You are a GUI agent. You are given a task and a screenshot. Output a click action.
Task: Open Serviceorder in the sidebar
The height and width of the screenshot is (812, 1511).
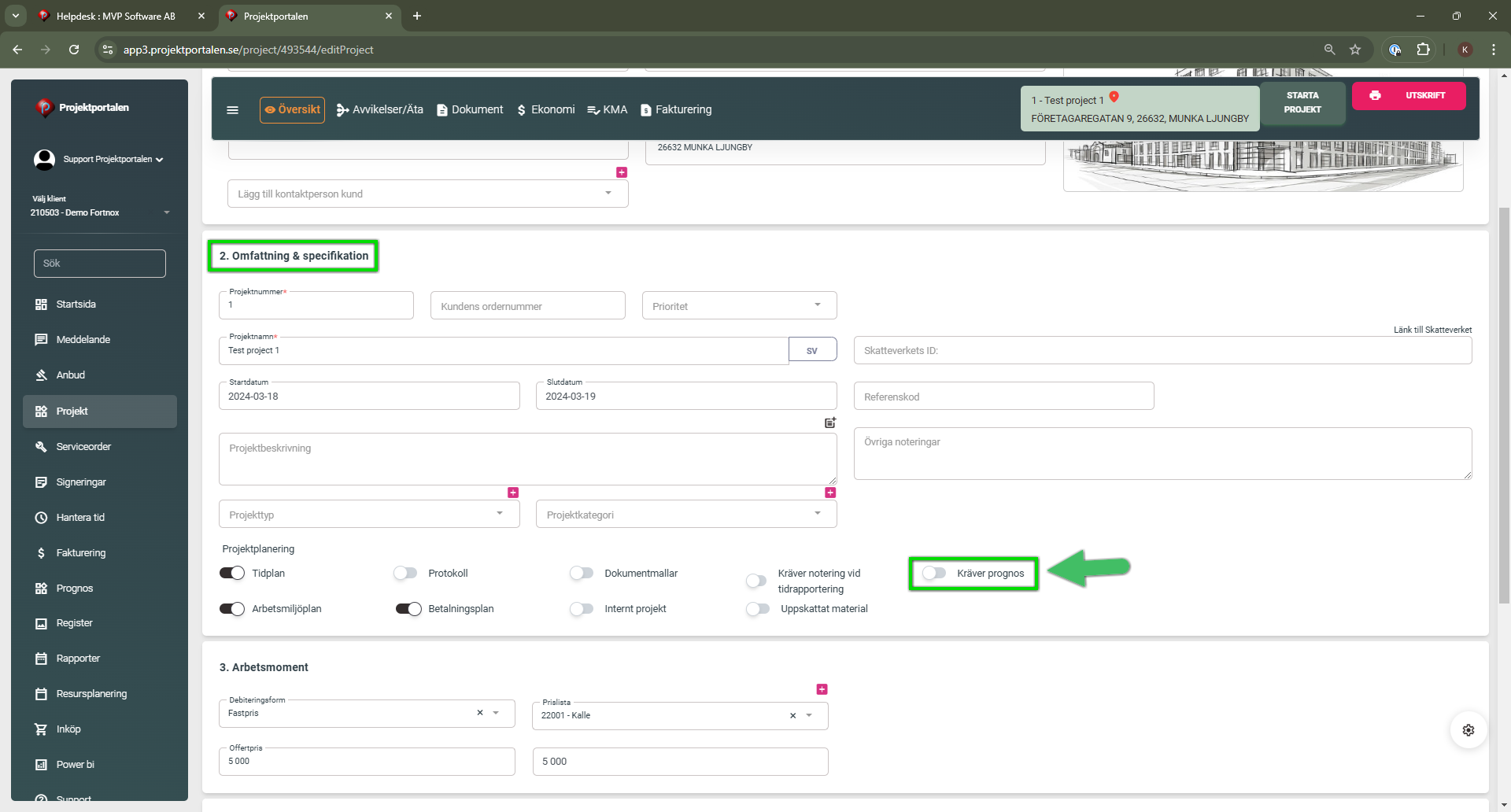[x=100, y=447]
